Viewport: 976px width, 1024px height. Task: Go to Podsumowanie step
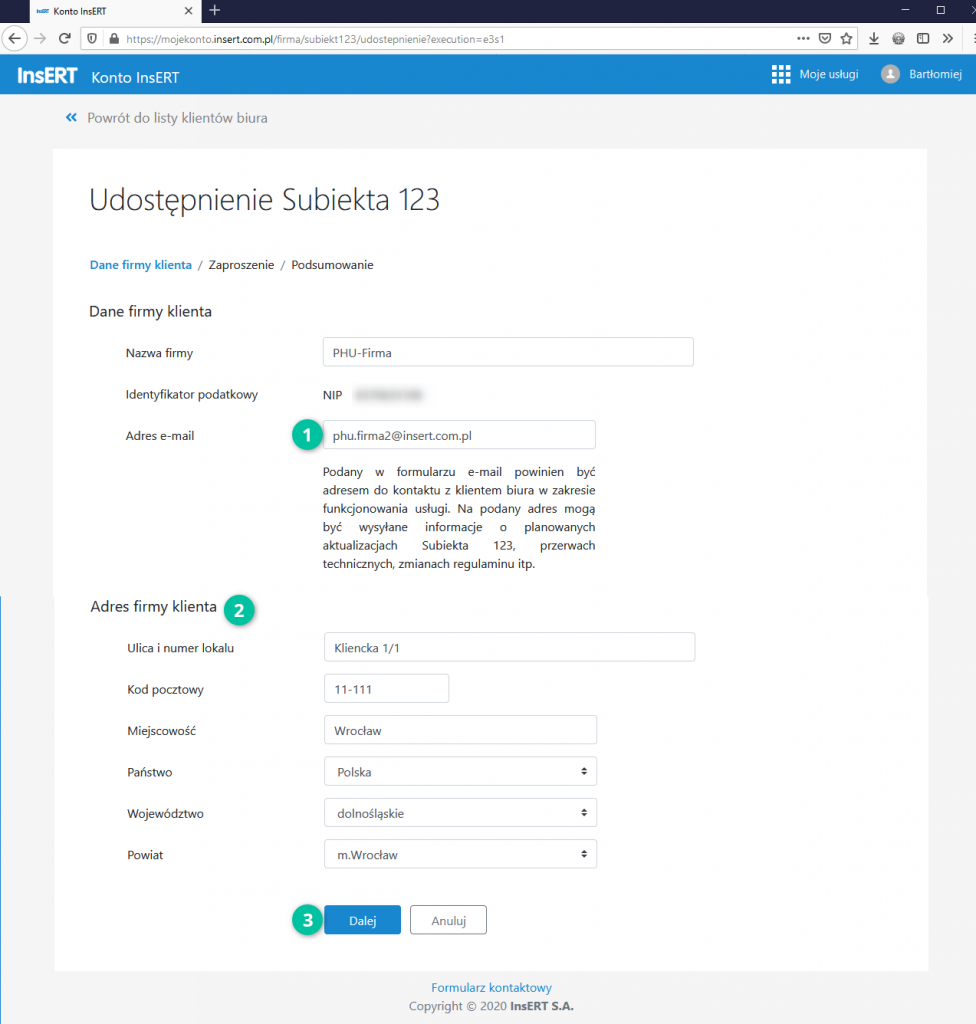coord(332,264)
